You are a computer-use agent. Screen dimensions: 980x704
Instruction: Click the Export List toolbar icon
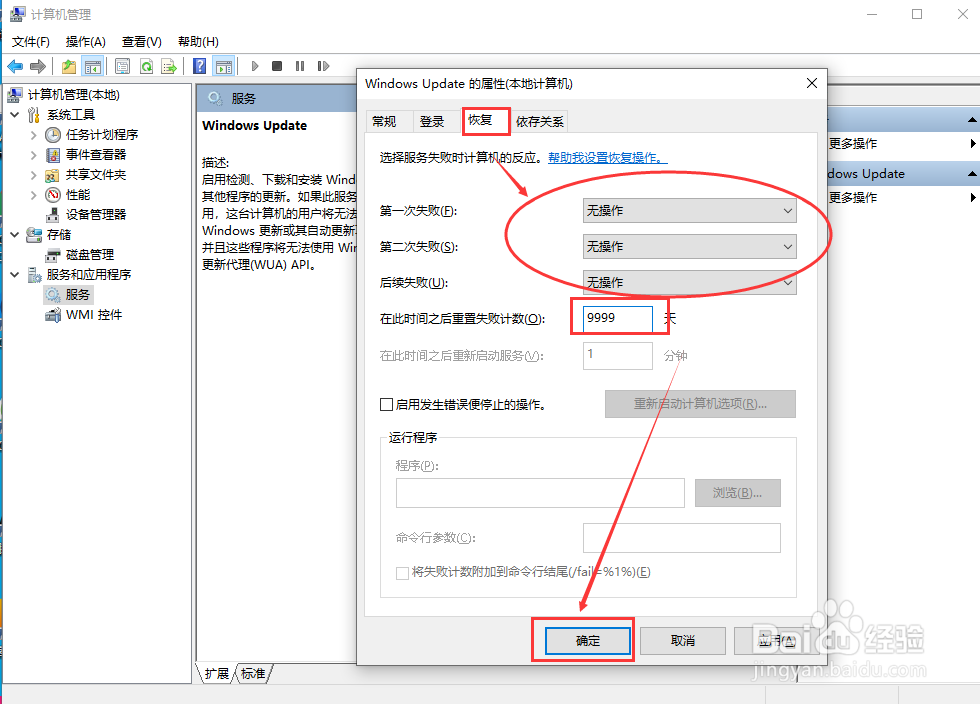click(x=169, y=66)
